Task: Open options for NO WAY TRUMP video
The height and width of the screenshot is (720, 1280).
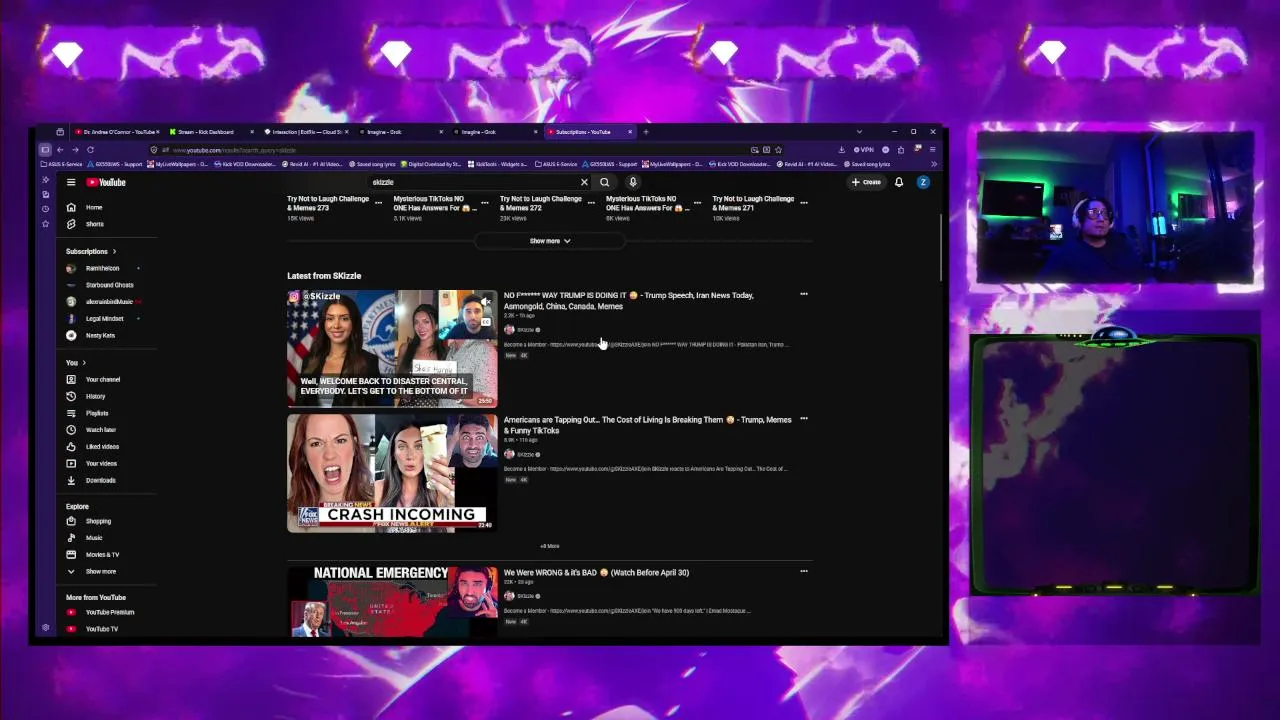Action: coord(804,294)
